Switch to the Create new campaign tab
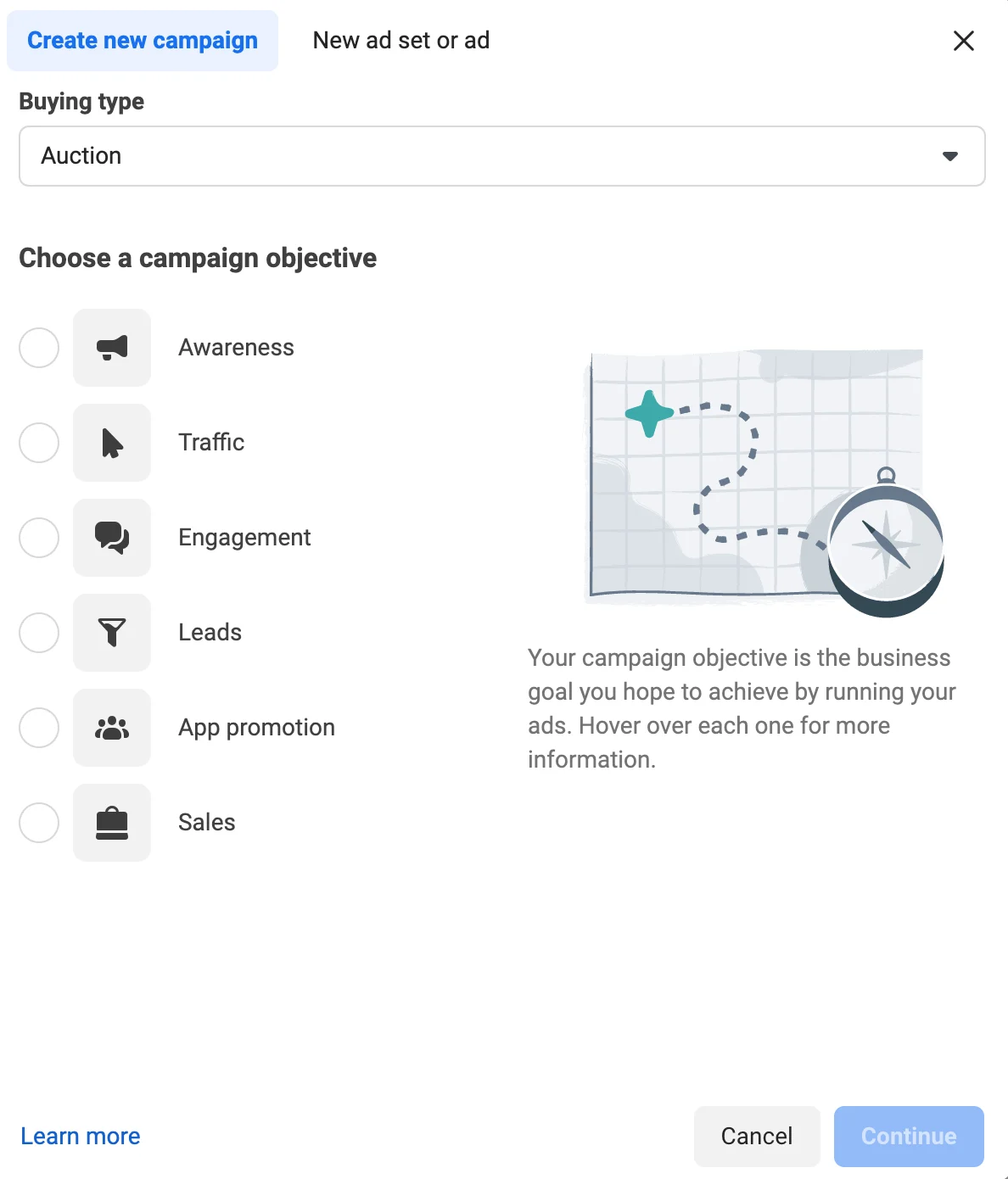Viewport: 1008px width, 1179px height. click(x=142, y=40)
